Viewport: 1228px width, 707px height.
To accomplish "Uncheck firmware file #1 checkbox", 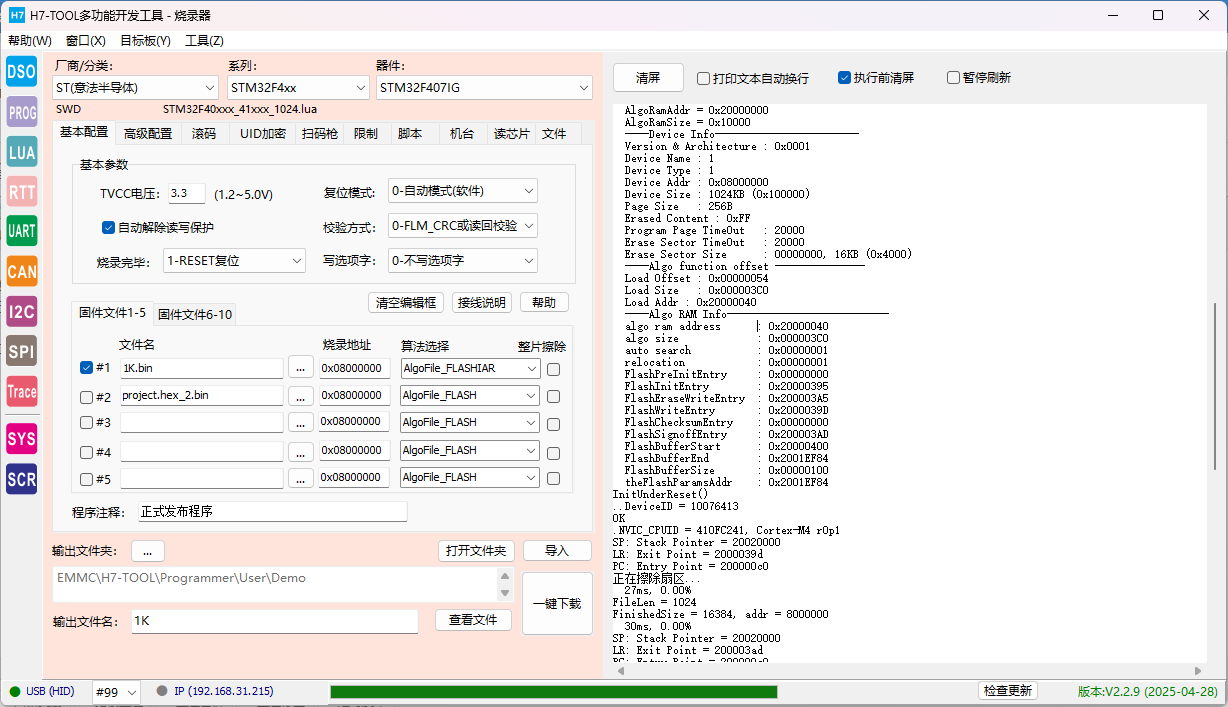I will (86, 367).
